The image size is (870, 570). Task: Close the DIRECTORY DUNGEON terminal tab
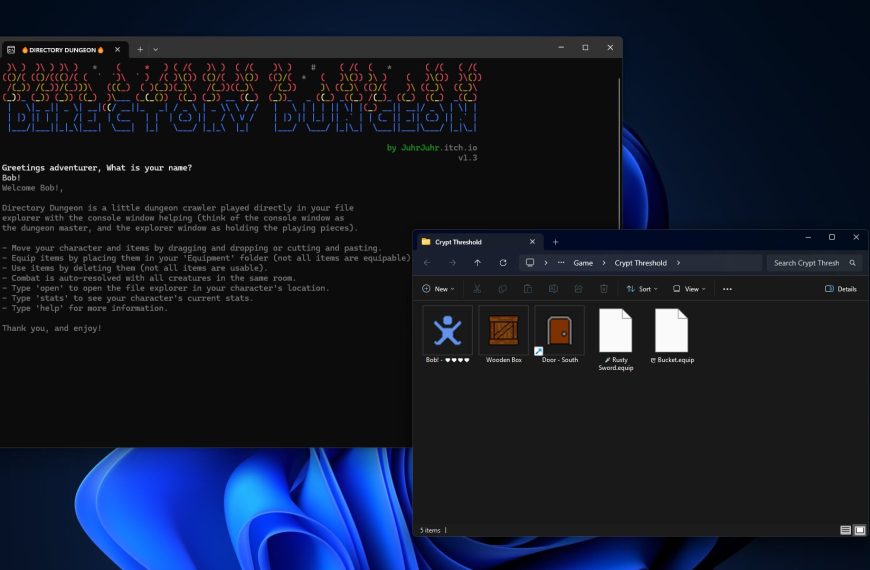click(x=118, y=49)
